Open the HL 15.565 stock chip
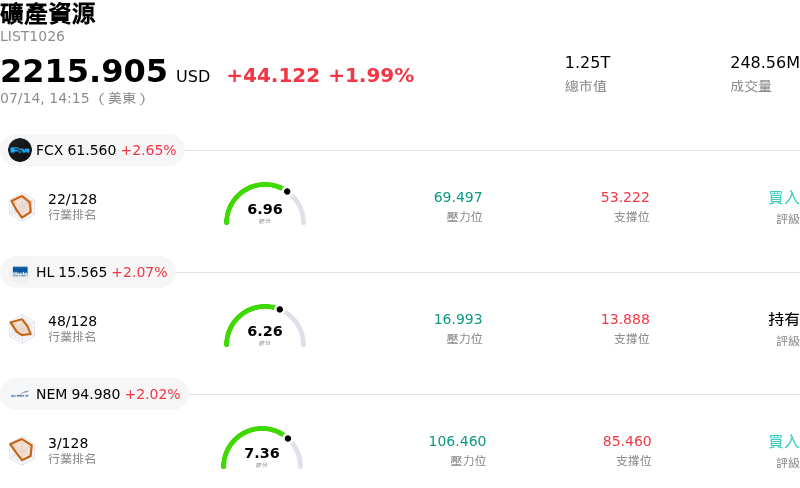800x488 pixels. (88, 272)
